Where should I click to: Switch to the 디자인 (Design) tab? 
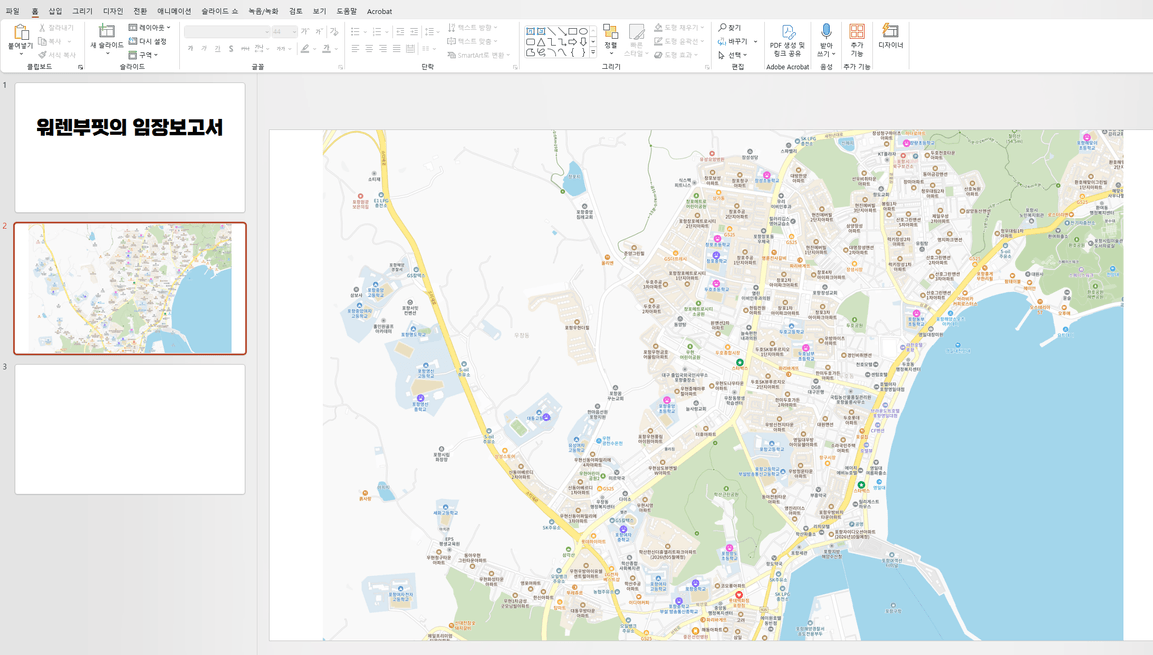113,11
